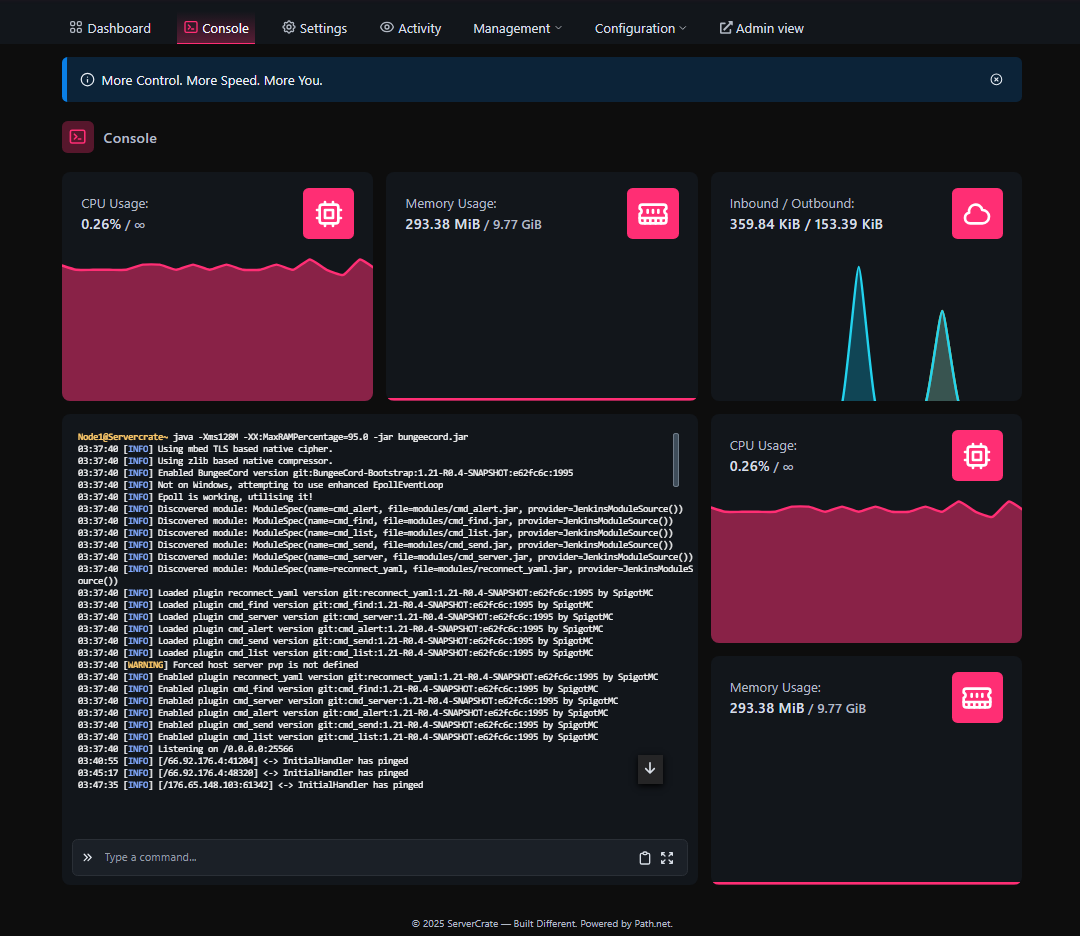Image resolution: width=1080 pixels, height=936 pixels.
Task: Click the "Console" page heading text
Action: 130,138
